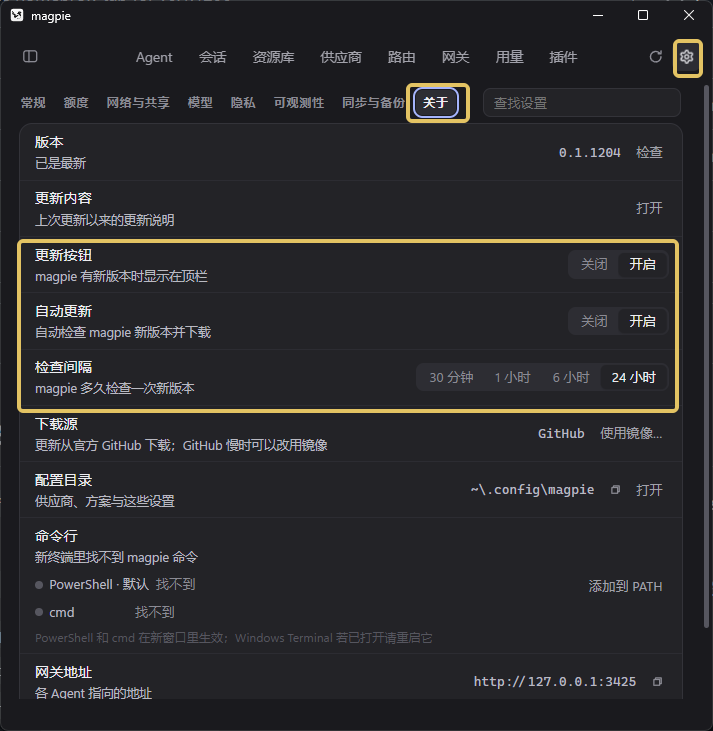Viewport: 713px width, 731px height.
Task: Open 插件 tab
Action: tap(563, 57)
